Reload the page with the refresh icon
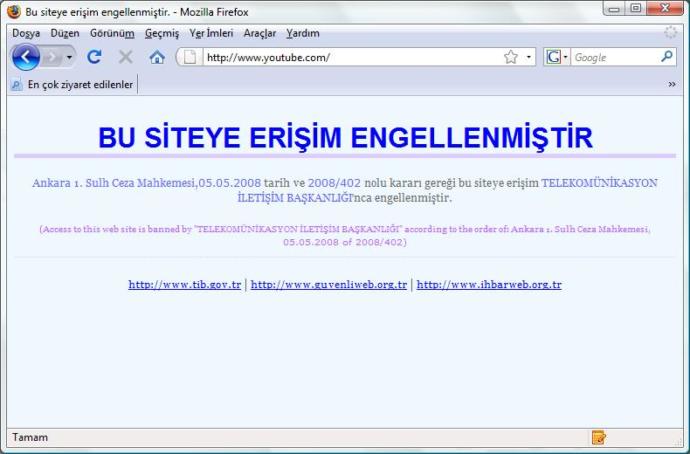 tap(94, 57)
